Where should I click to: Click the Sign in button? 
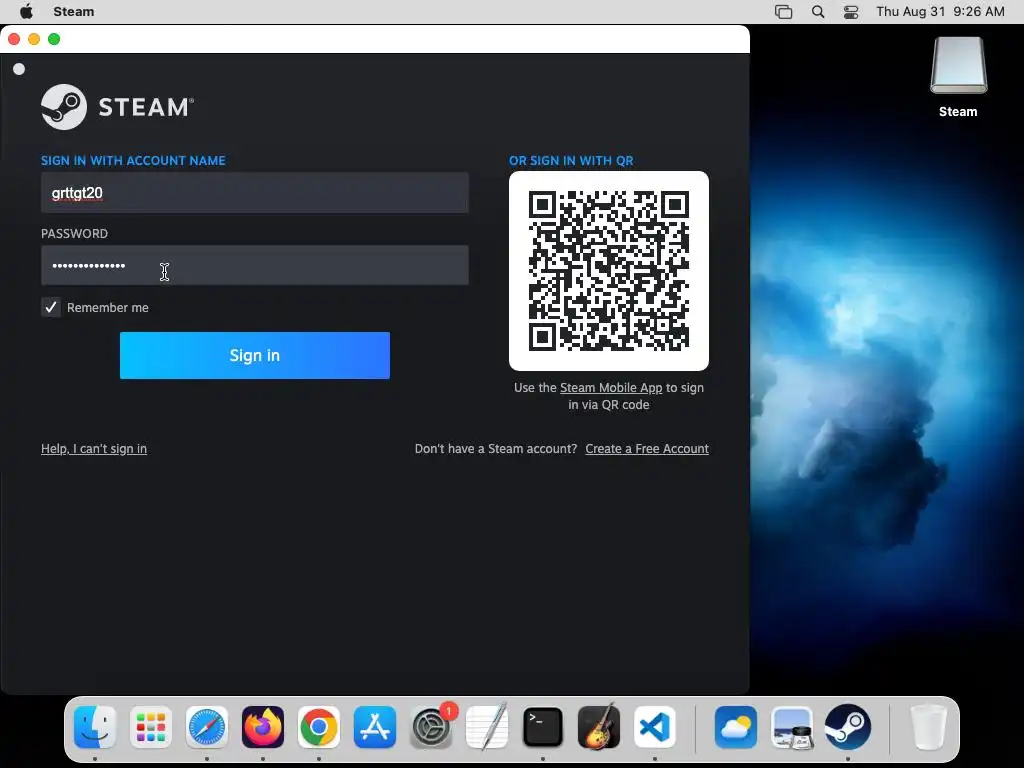pyautogui.click(x=255, y=355)
